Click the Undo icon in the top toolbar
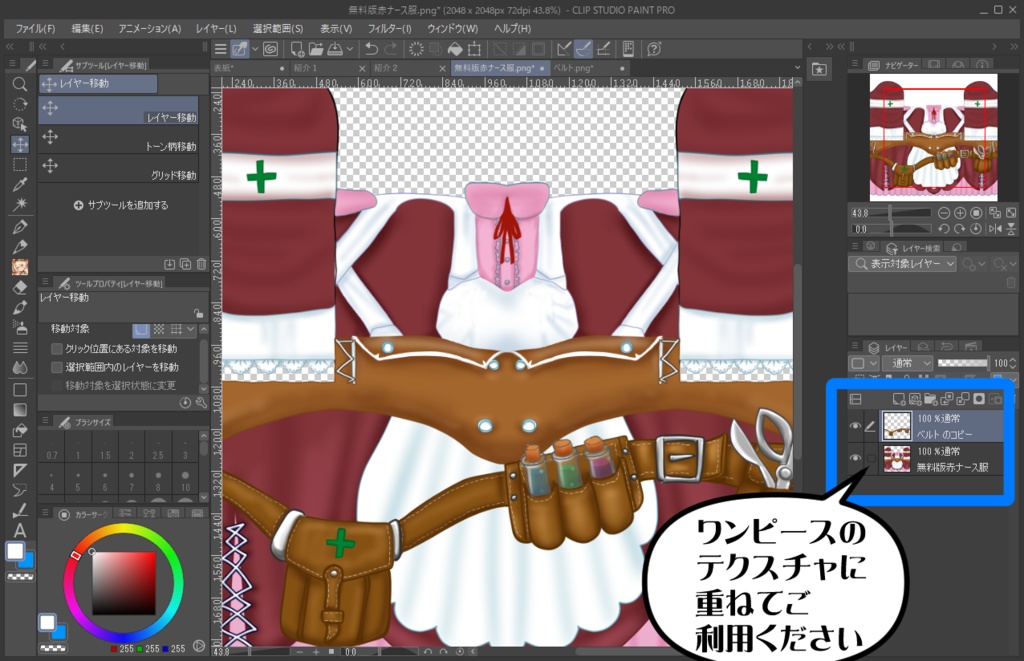This screenshot has width=1024, height=661. (370, 48)
